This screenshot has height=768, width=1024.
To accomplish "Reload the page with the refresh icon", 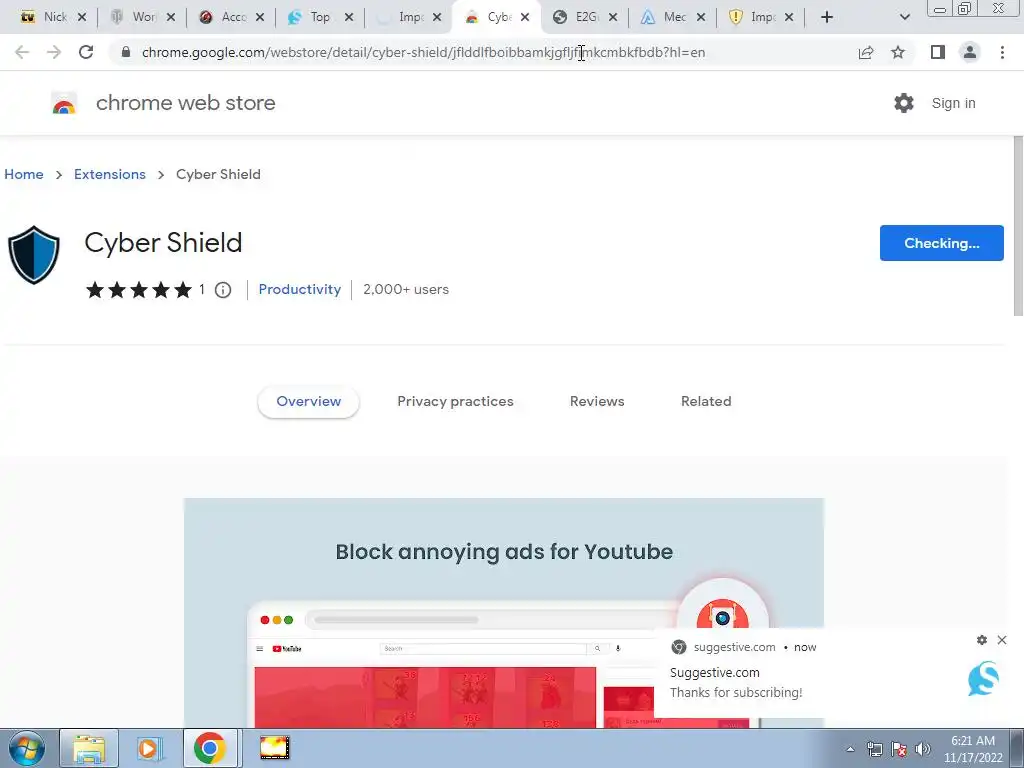I will tap(86, 52).
